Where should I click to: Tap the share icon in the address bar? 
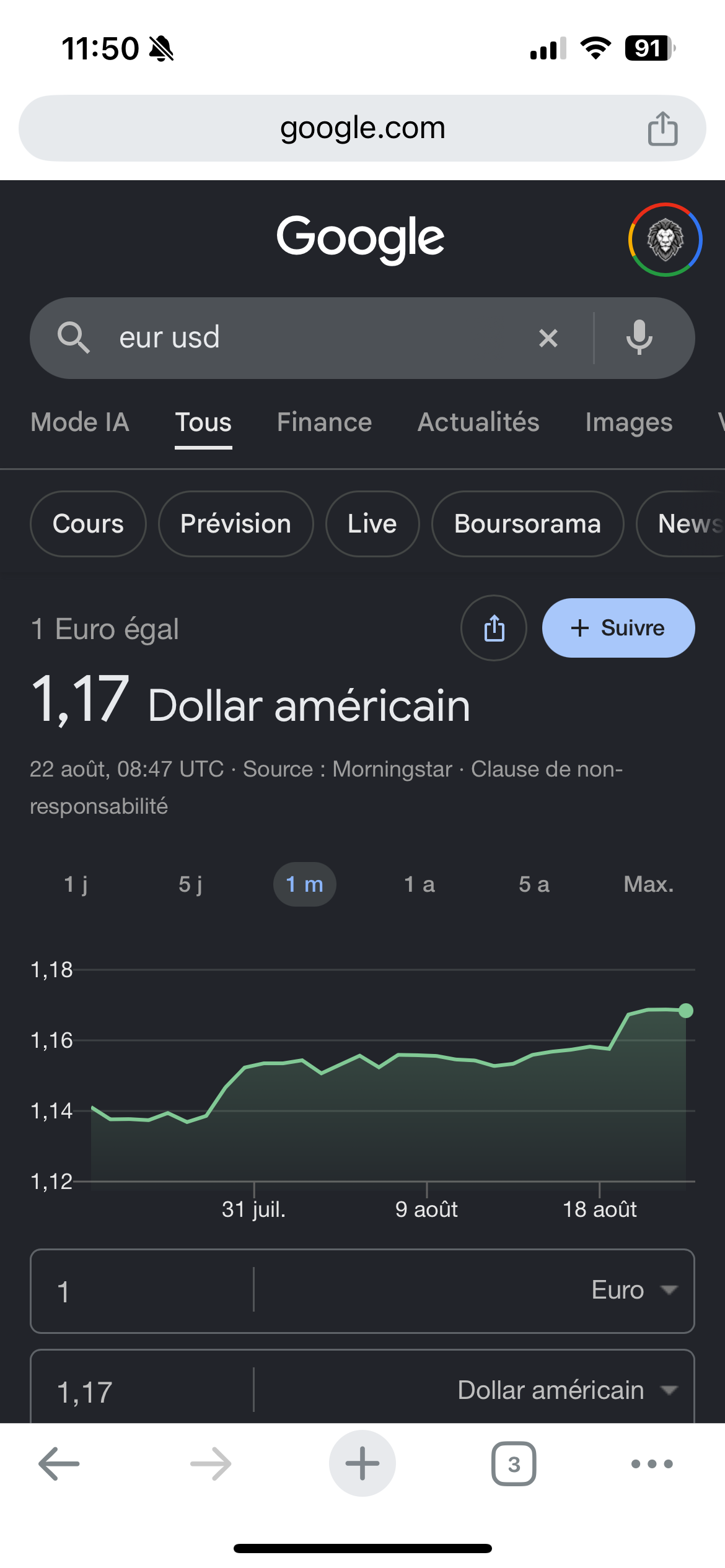click(662, 128)
